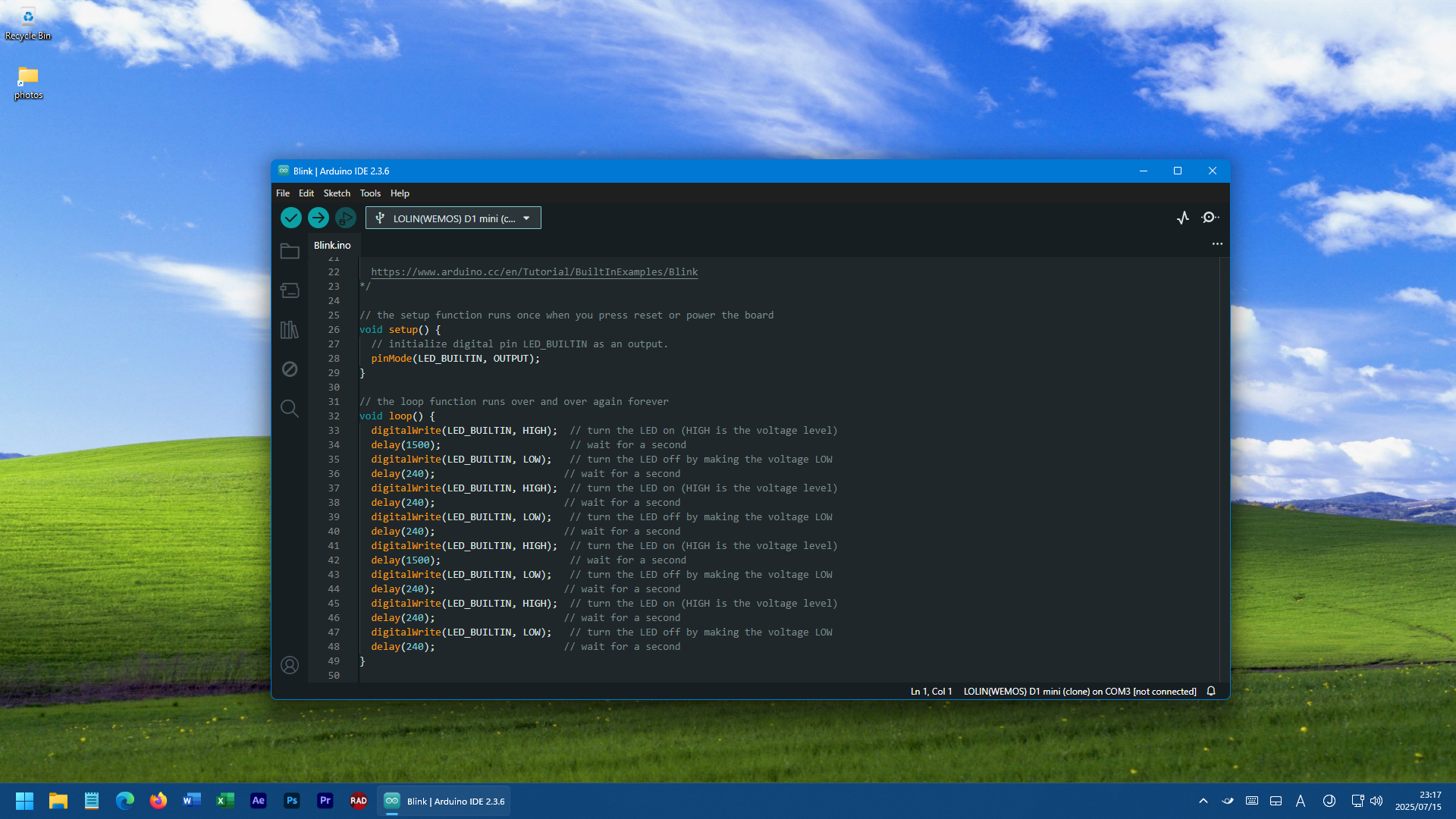Launch Firefox from the taskbar
1456x819 pixels.
(x=158, y=801)
